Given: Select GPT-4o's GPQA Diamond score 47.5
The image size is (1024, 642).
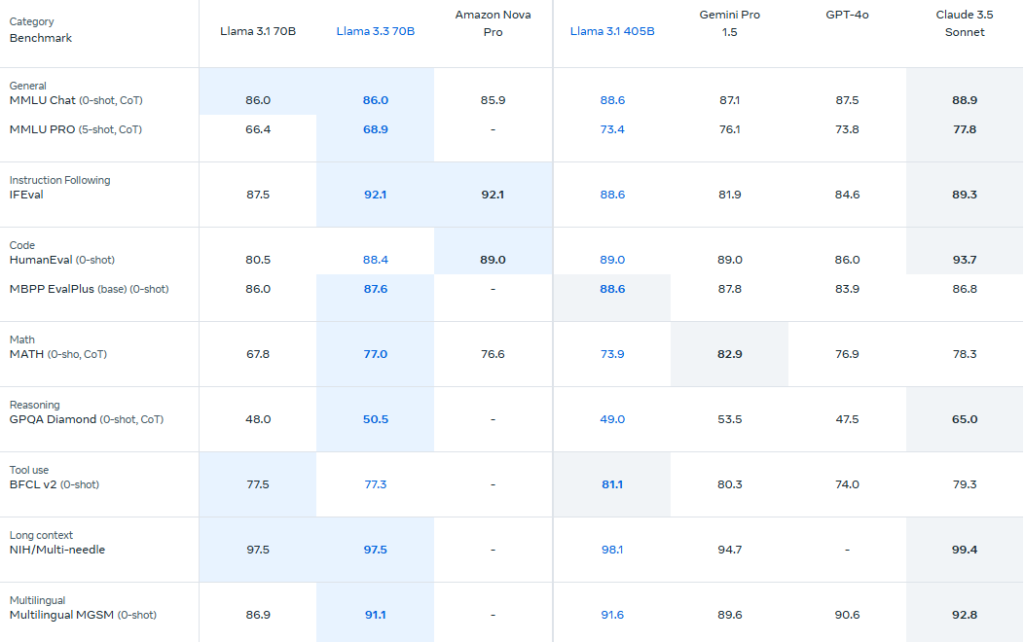Looking at the screenshot, I should (847, 420).
